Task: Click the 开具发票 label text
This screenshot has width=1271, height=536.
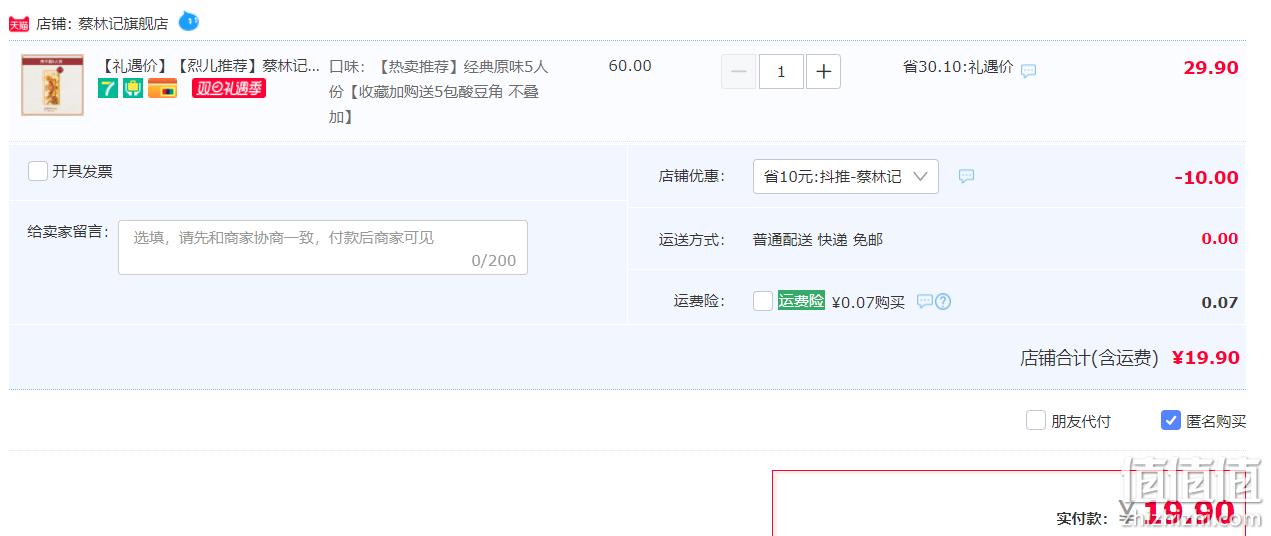Action: tap(83, 171)
